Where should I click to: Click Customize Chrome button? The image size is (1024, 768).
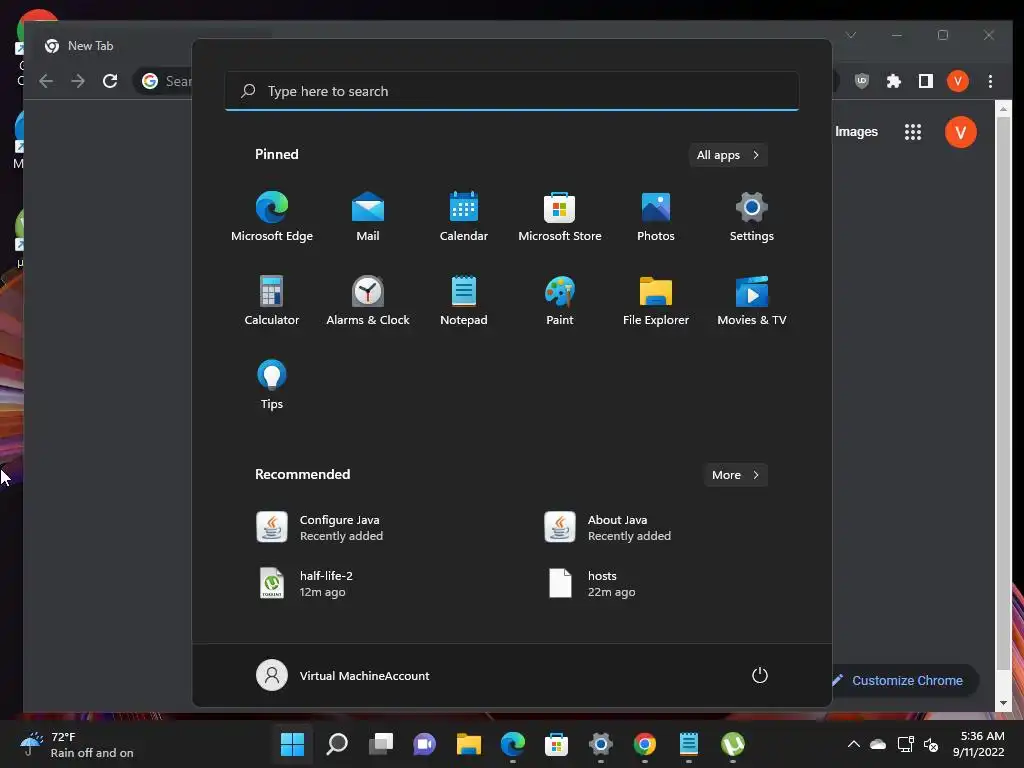tap(904, 680)
